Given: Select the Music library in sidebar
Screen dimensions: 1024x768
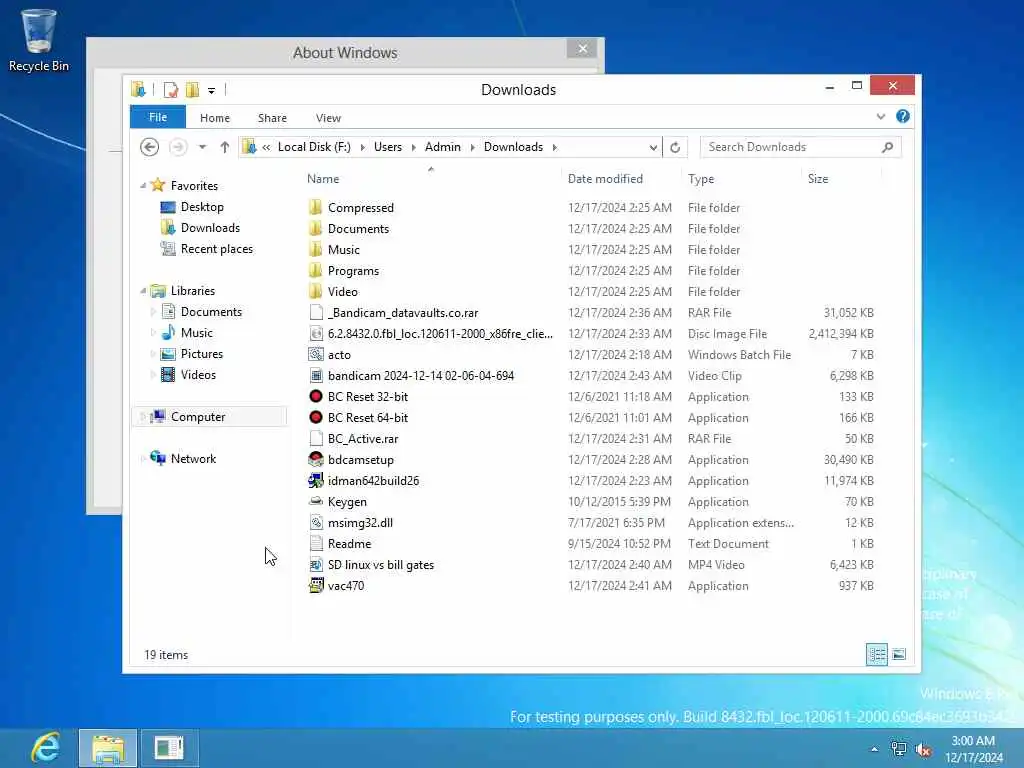Looking at the screenshot, I should point(197,333).
